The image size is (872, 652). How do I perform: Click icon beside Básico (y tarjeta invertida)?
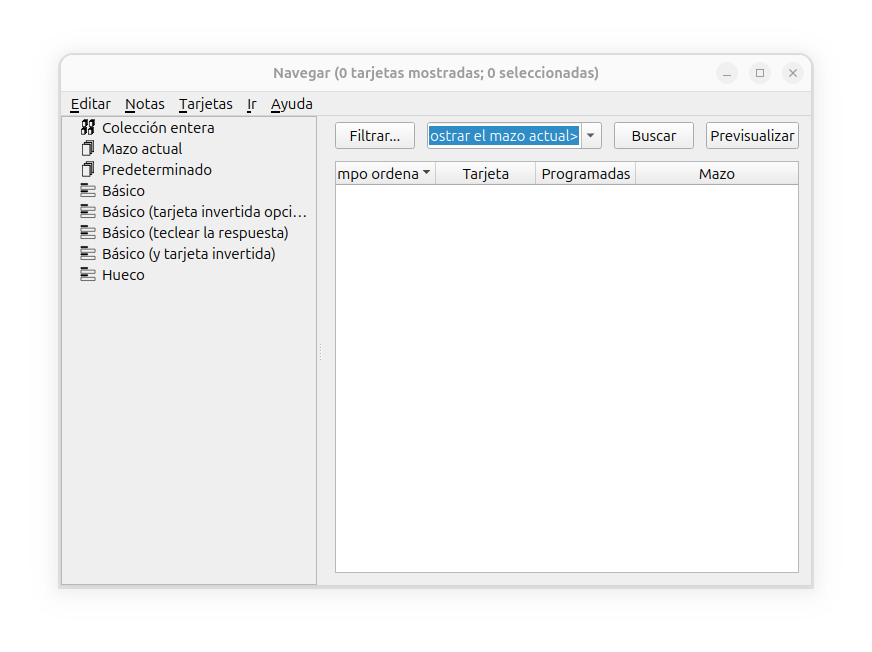(88, 254)
